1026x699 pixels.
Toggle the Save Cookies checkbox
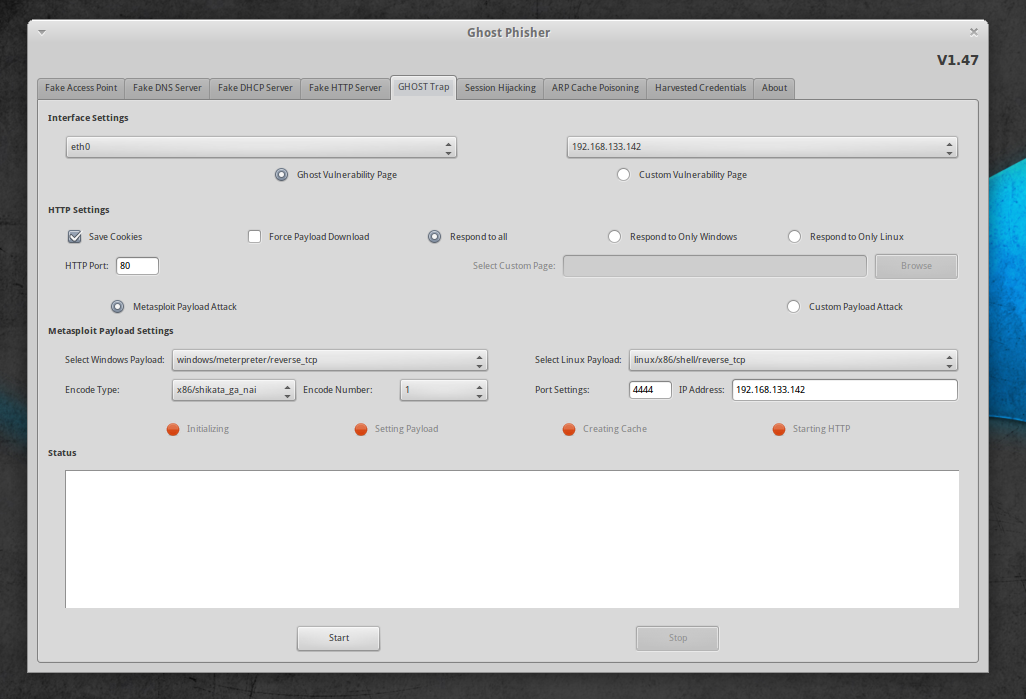(x=75, y=237)
